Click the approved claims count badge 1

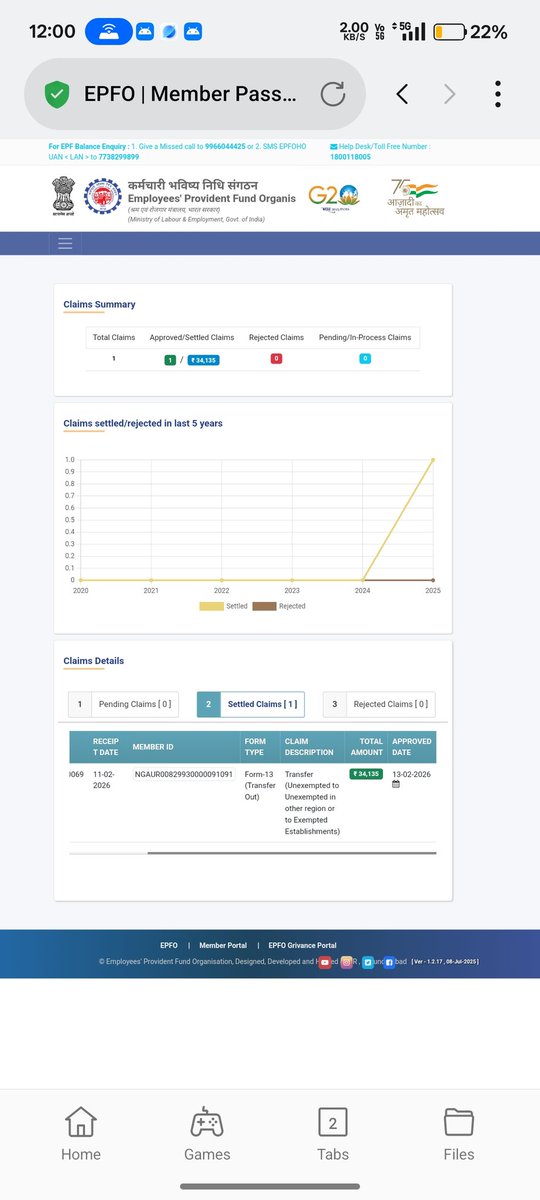tap(170, 359)
